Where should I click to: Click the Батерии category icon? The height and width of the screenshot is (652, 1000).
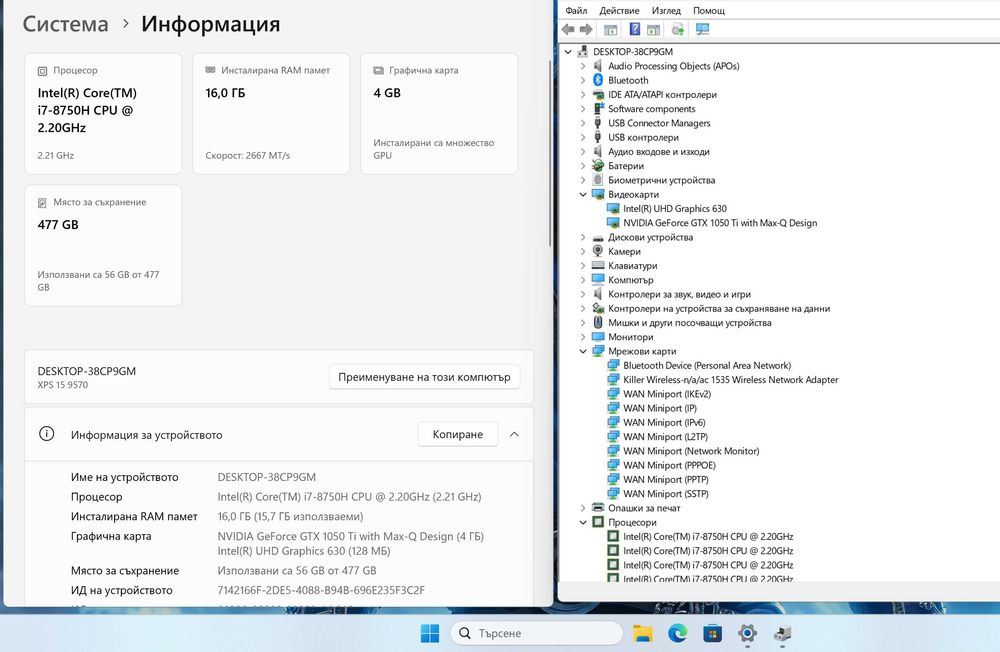[598, 165]
